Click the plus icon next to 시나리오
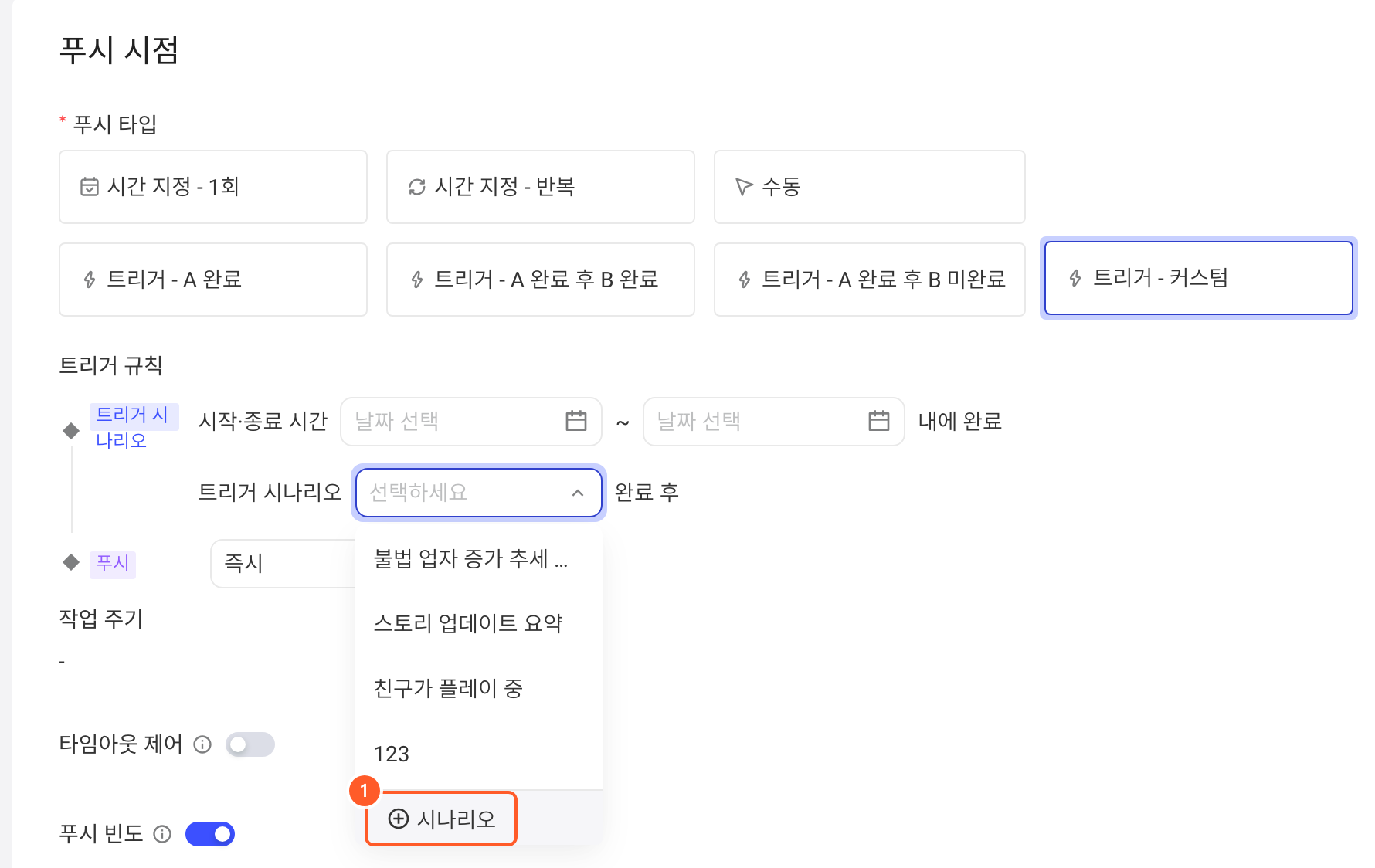This screenshot has width=1375, height=868. (x=399, y=819)
